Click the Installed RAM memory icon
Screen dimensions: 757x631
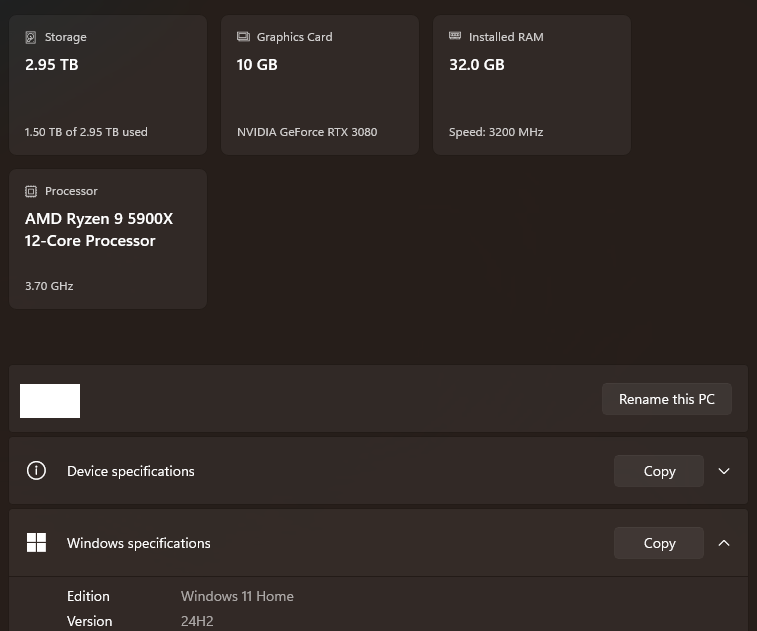(x=455, y=36)
